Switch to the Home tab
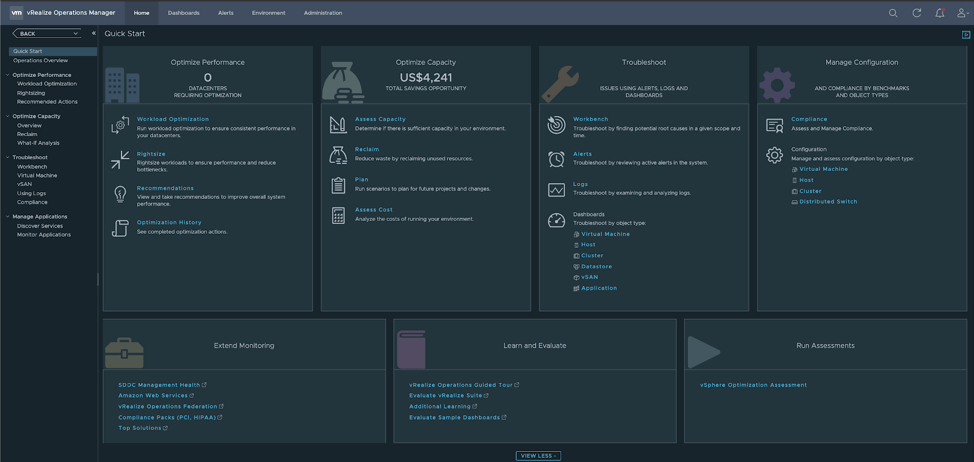974x462 pixels. [142, 13]
